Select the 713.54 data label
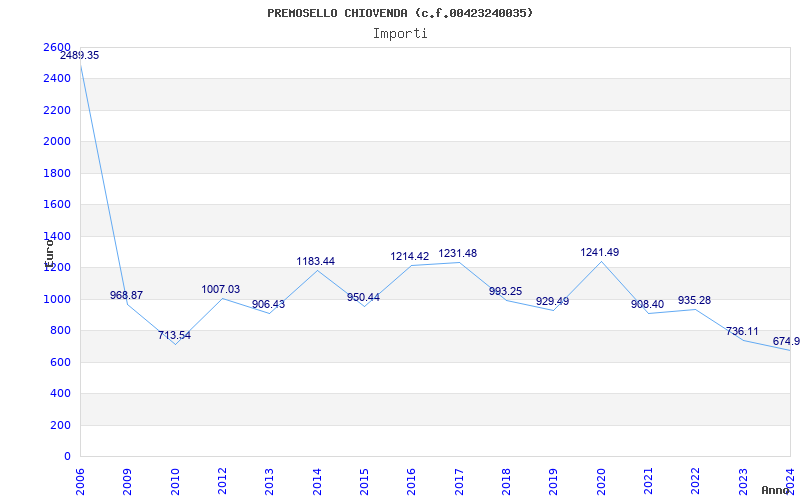The image size is (800, 500). click(x=174, y=336)
